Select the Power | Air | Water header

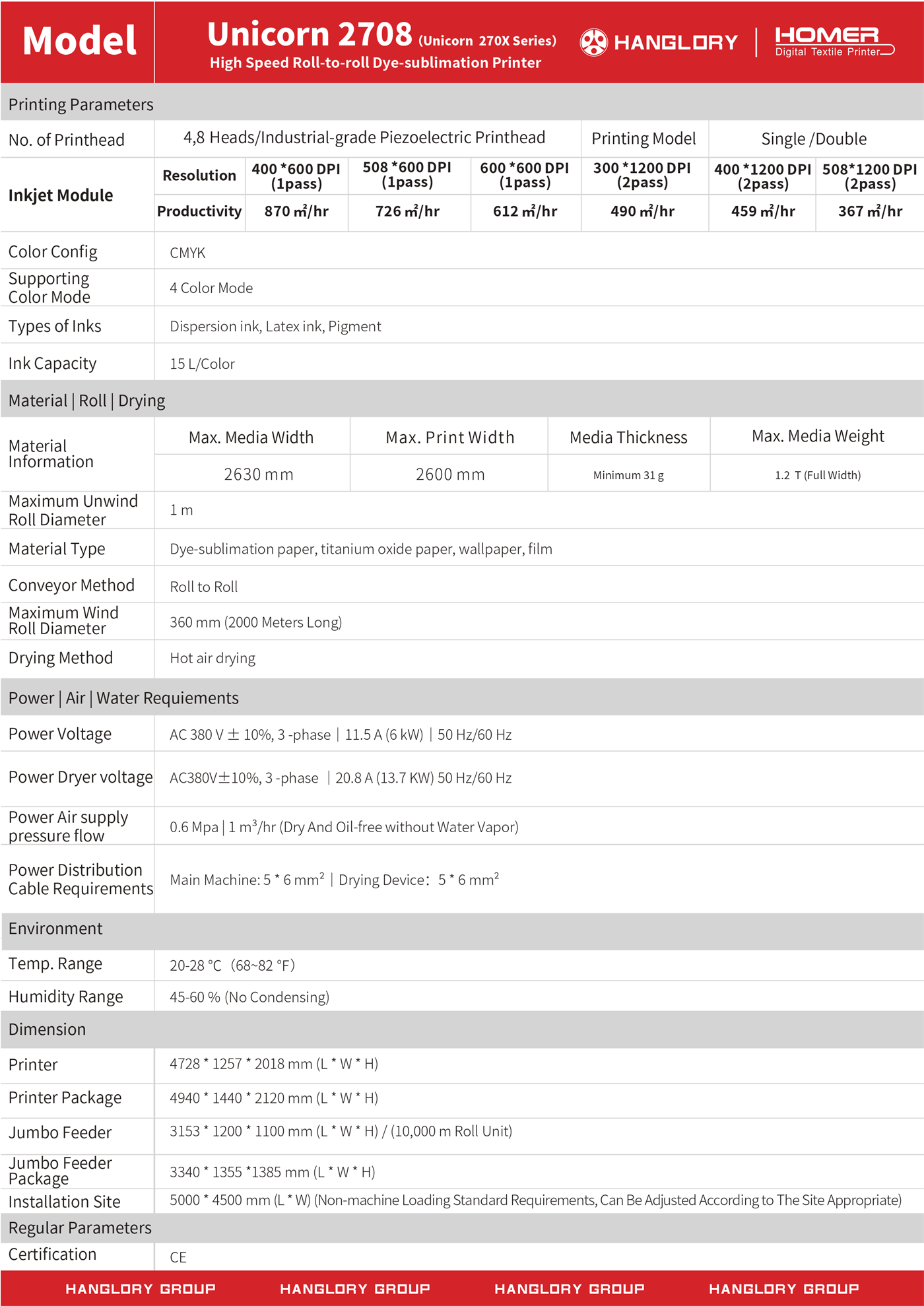pyautogui.click(x=123, y=698)
